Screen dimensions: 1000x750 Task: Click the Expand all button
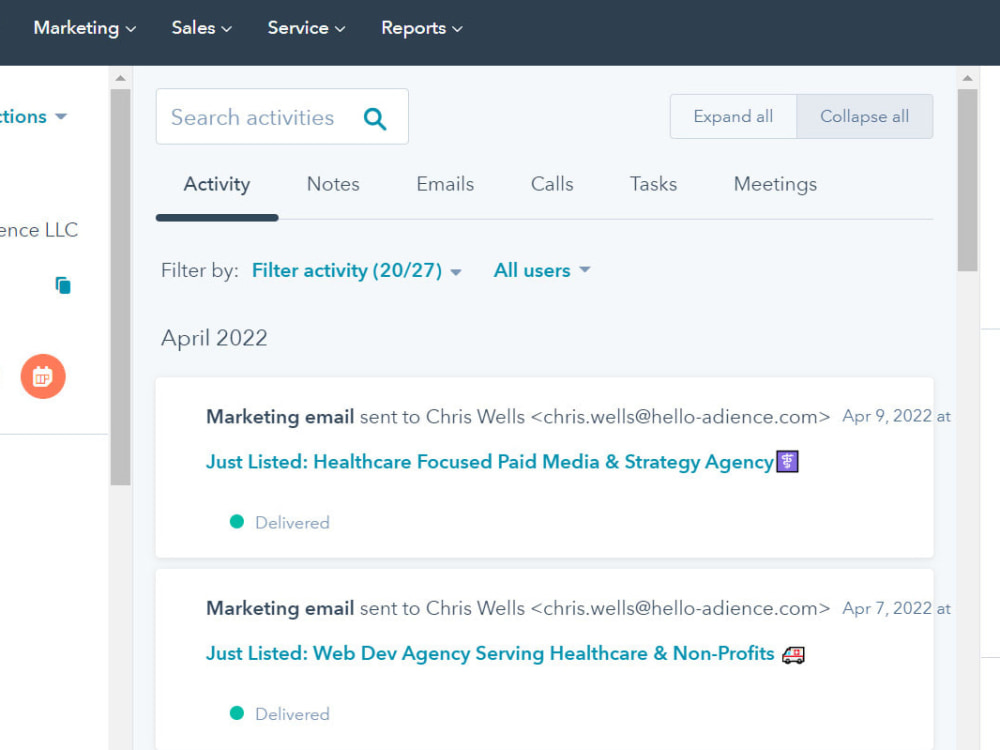click(733, 116)
